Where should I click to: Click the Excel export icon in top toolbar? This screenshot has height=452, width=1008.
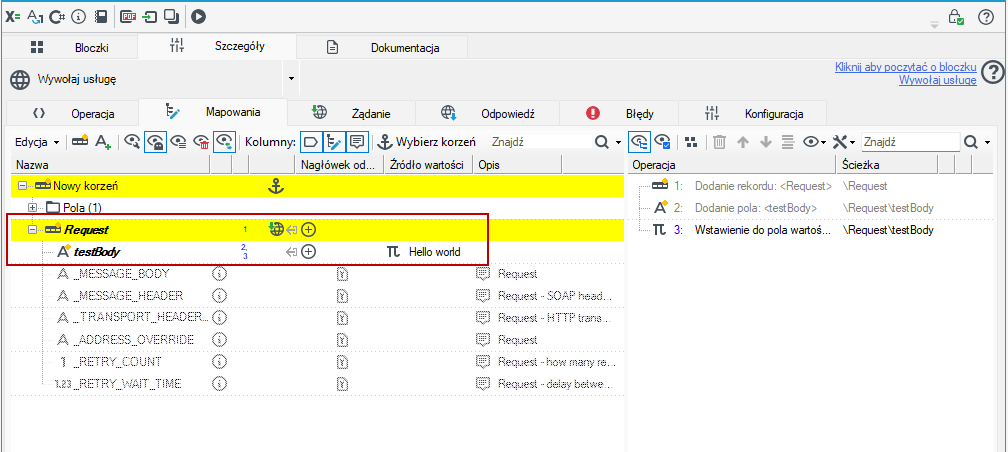[x=13, y=17]
